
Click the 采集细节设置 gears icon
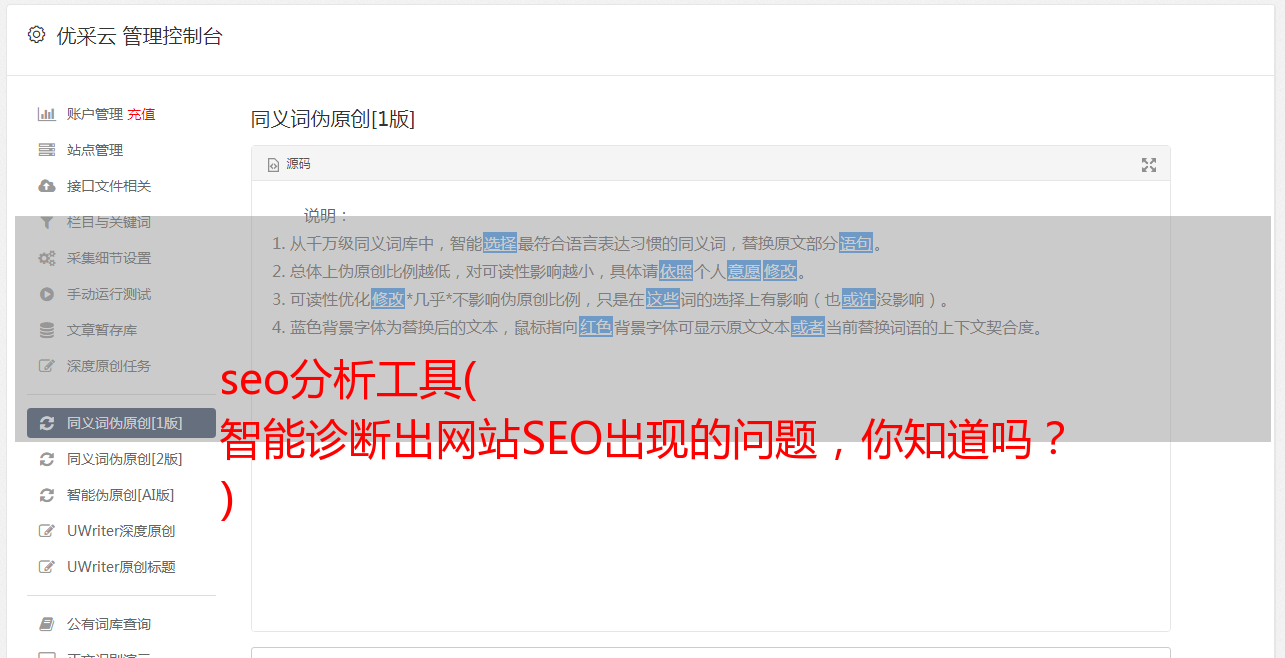(46, 258)
